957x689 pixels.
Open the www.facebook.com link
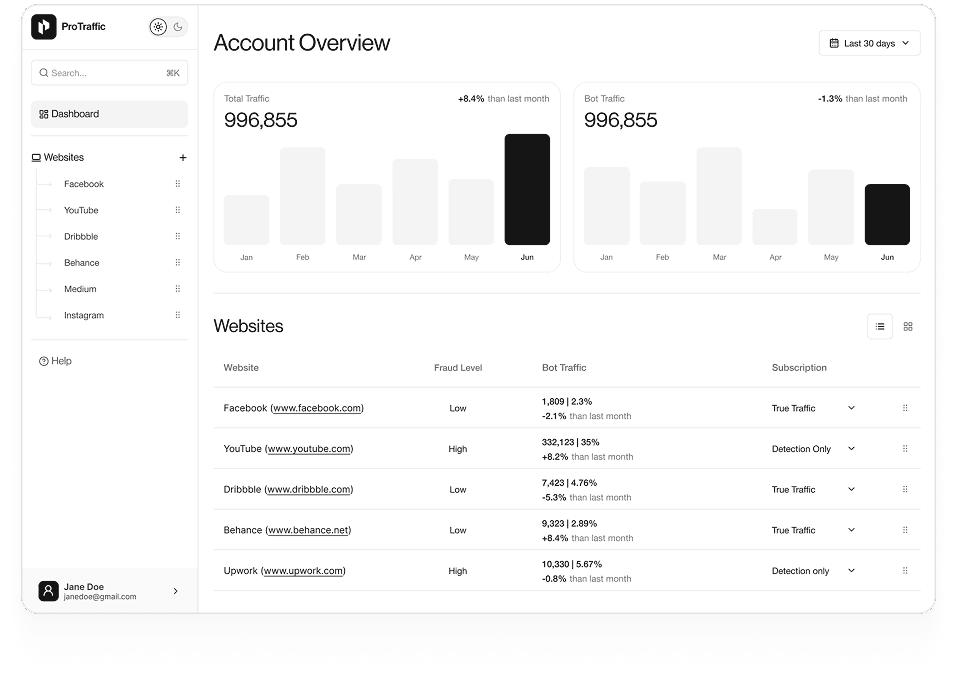(x=317, y=408)
